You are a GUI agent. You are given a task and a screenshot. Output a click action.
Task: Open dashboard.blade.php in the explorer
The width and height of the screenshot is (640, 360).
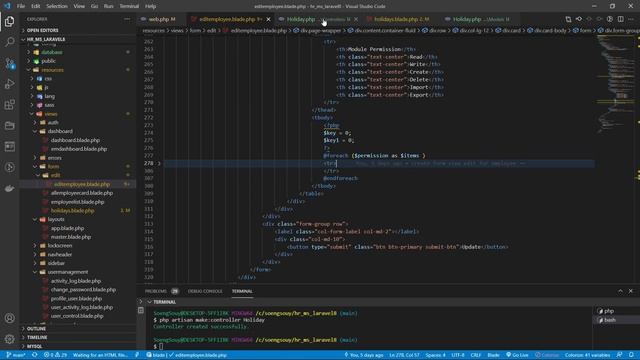75,140
